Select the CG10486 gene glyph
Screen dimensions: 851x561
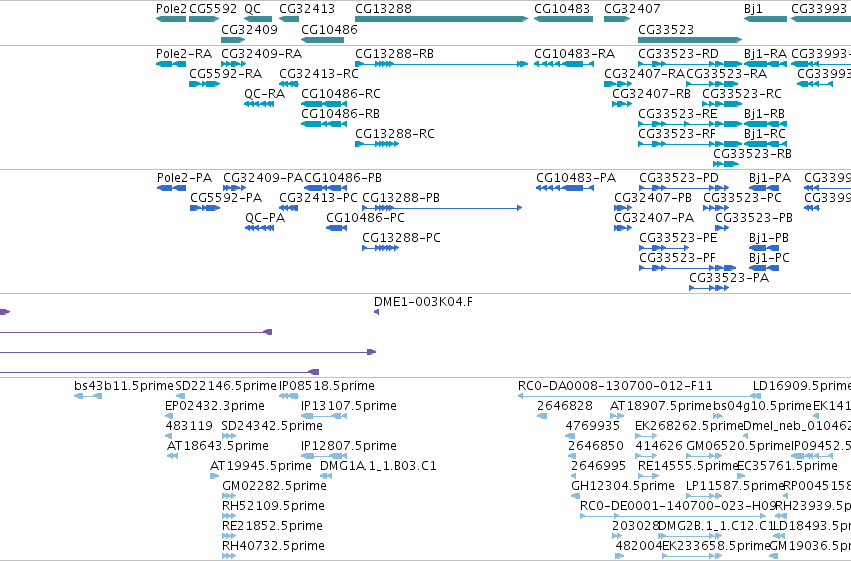tap(322, 40)
